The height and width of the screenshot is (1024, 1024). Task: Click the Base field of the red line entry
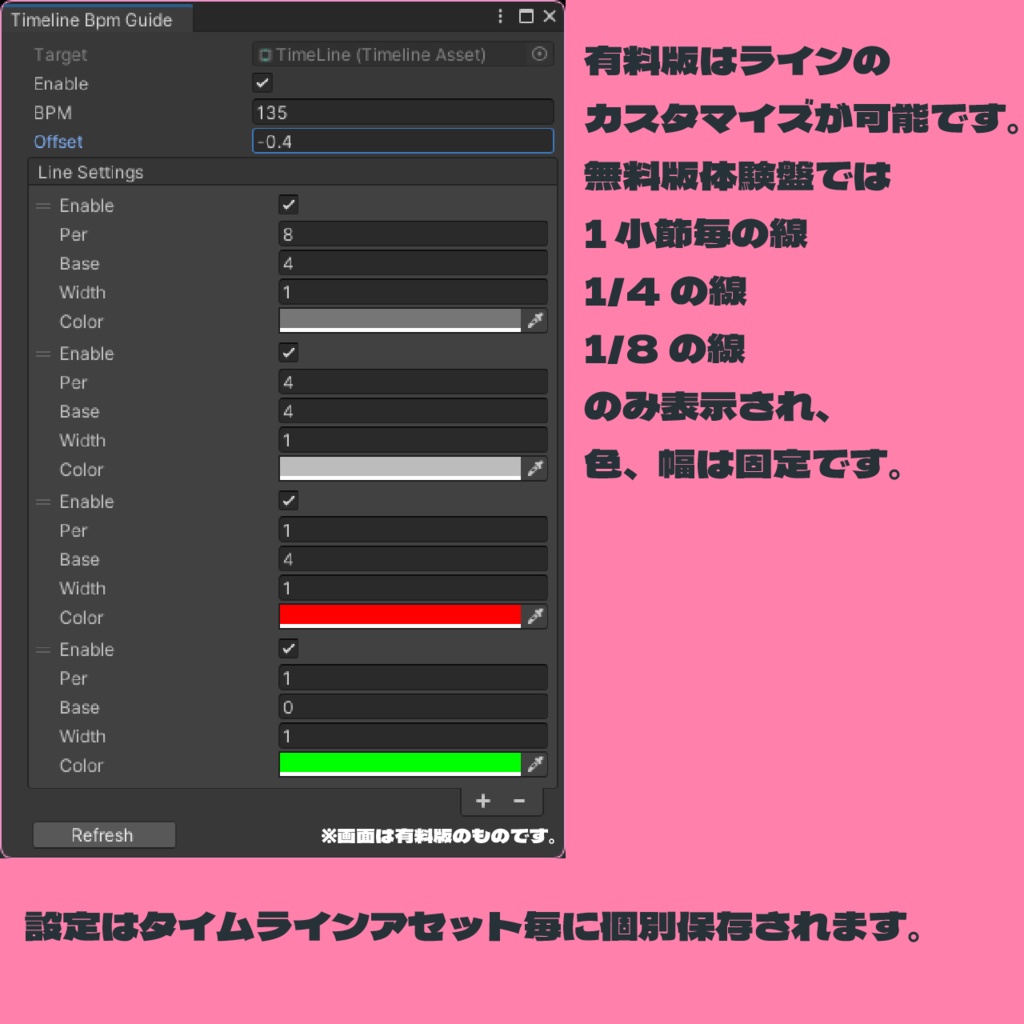coord(413,559)
